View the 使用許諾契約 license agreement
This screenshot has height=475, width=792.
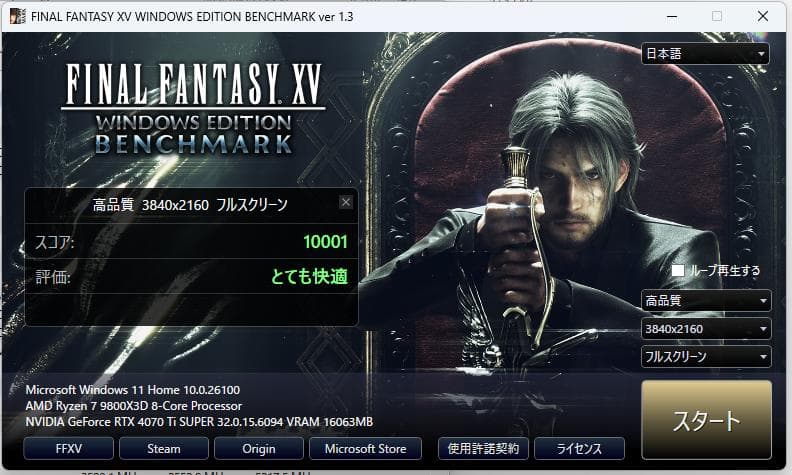[x=483, y=449]
